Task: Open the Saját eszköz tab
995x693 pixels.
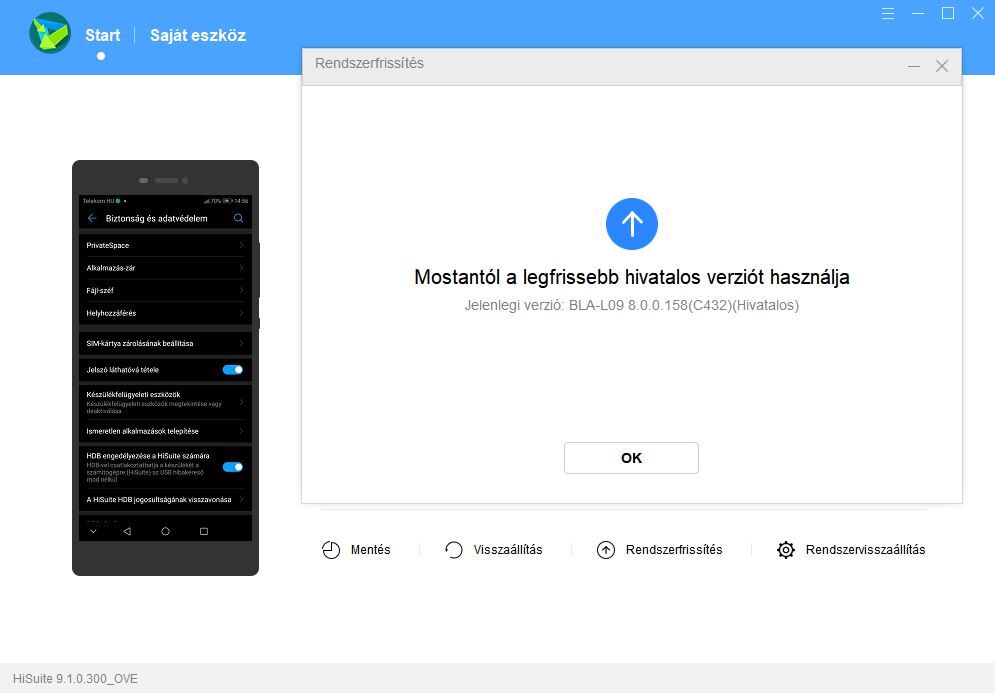Action: click(x=197, y=35)
